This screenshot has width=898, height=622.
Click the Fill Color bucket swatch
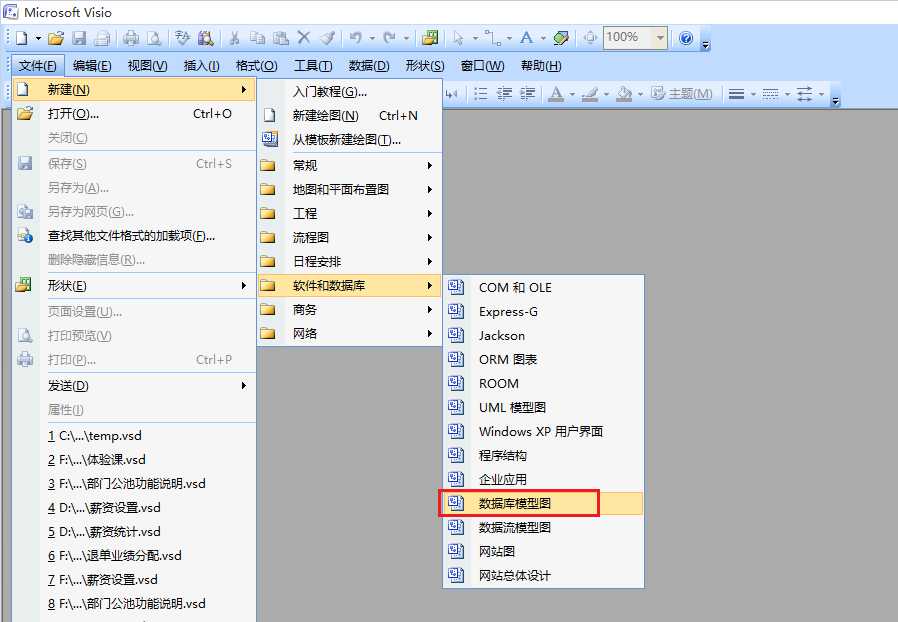(x=624, y=94)
